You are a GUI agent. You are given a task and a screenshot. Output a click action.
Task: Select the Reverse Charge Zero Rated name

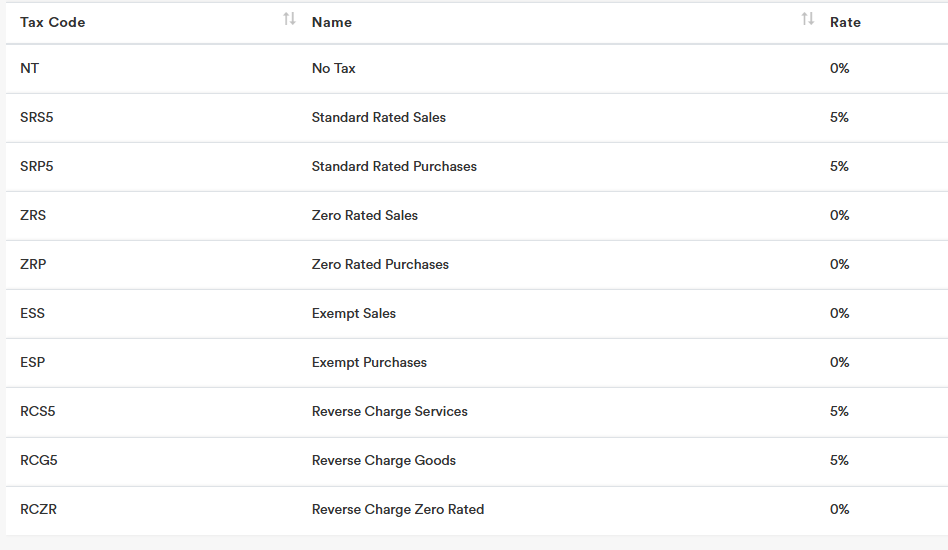(x=398, y=510)
